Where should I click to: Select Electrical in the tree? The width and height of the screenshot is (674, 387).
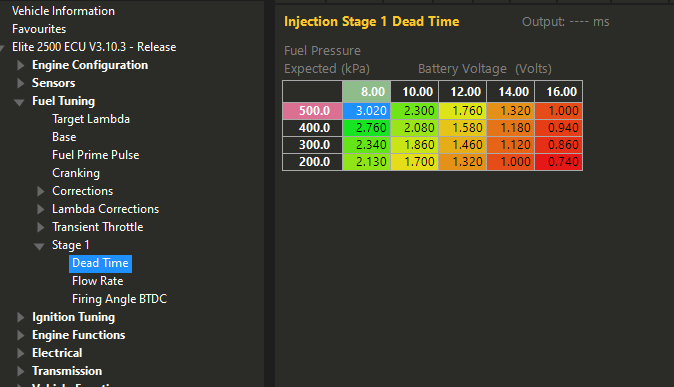[57, 353]
